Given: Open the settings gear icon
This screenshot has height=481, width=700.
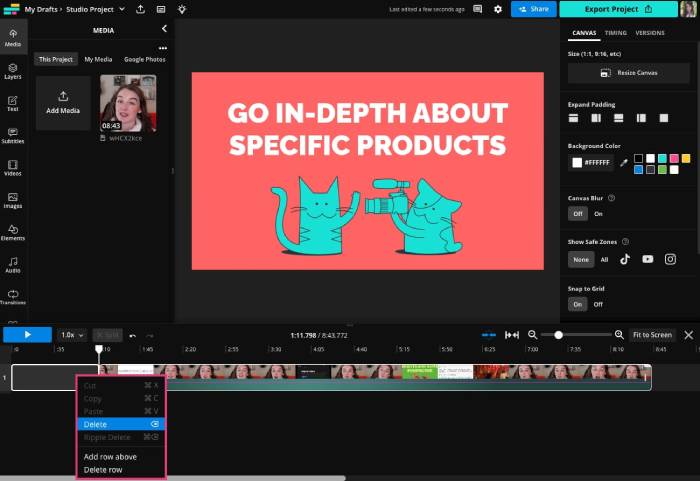Looking at the screenshot, I should point(498,9).
